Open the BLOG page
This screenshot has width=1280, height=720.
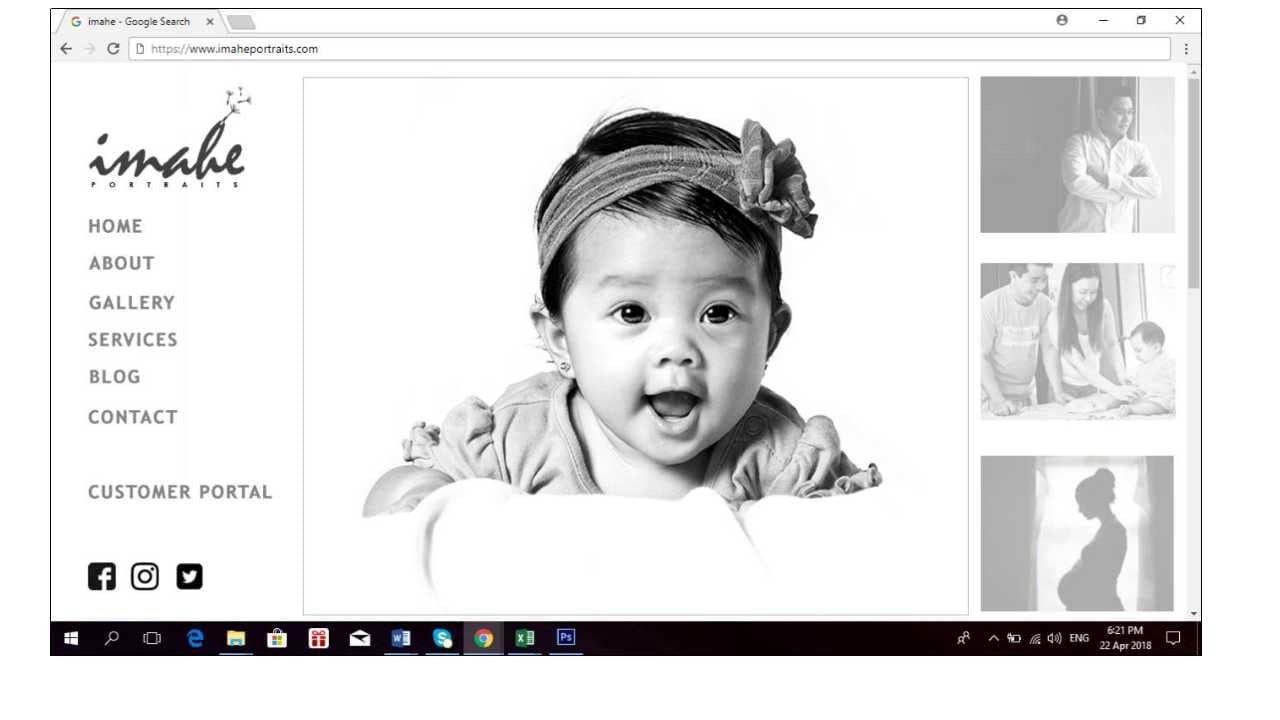pos(114,377)
